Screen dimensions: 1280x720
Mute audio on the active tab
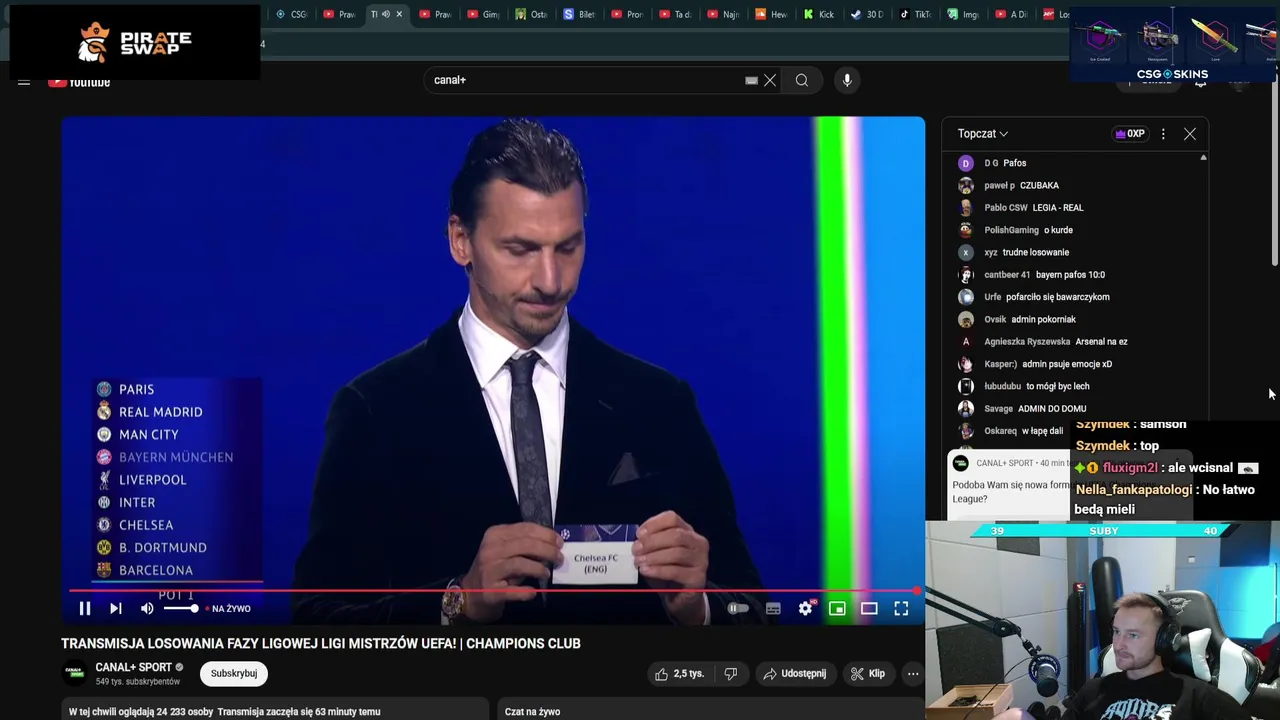pos(384,14)
